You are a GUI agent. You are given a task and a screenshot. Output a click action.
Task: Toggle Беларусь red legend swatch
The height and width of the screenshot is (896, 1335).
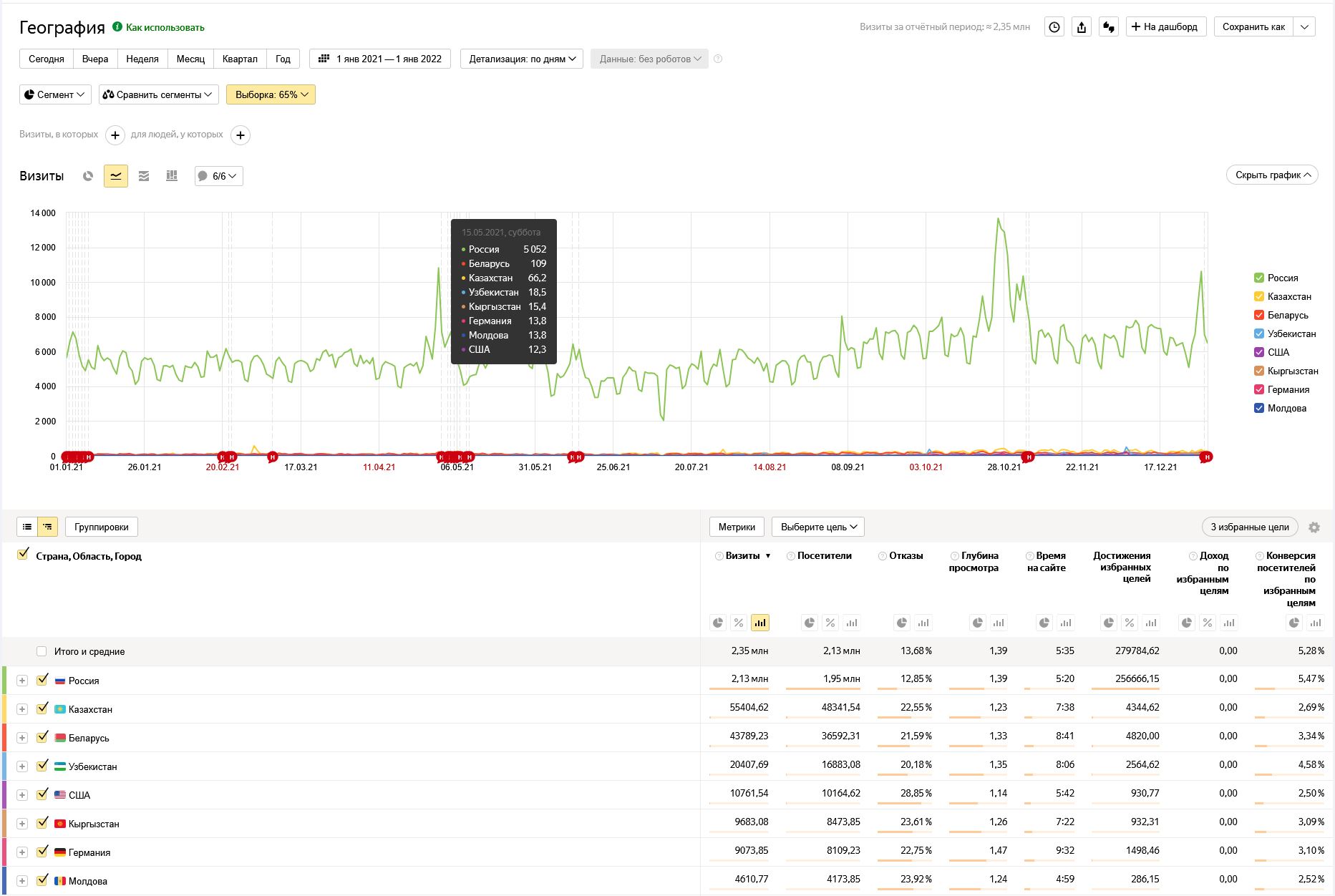1259,315
